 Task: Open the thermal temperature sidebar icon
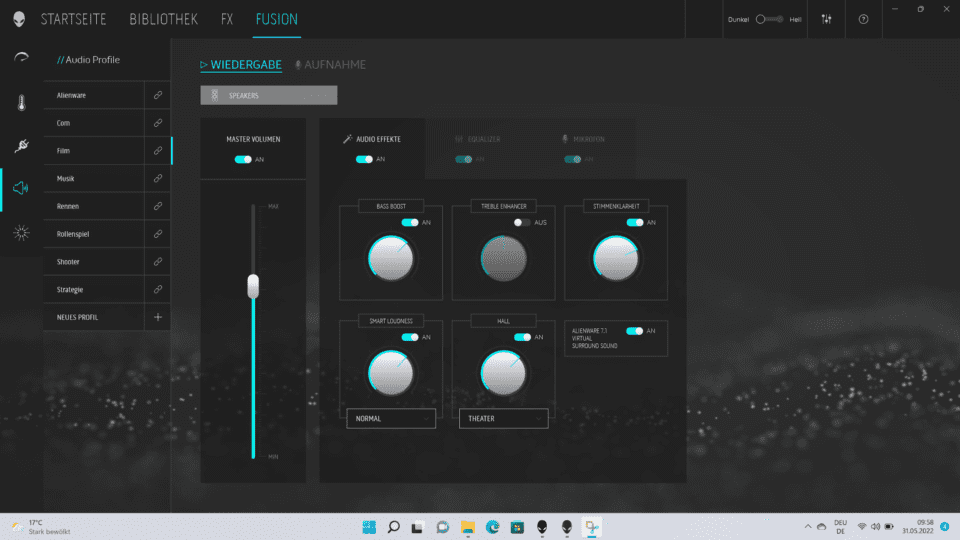tap(21, 102)
